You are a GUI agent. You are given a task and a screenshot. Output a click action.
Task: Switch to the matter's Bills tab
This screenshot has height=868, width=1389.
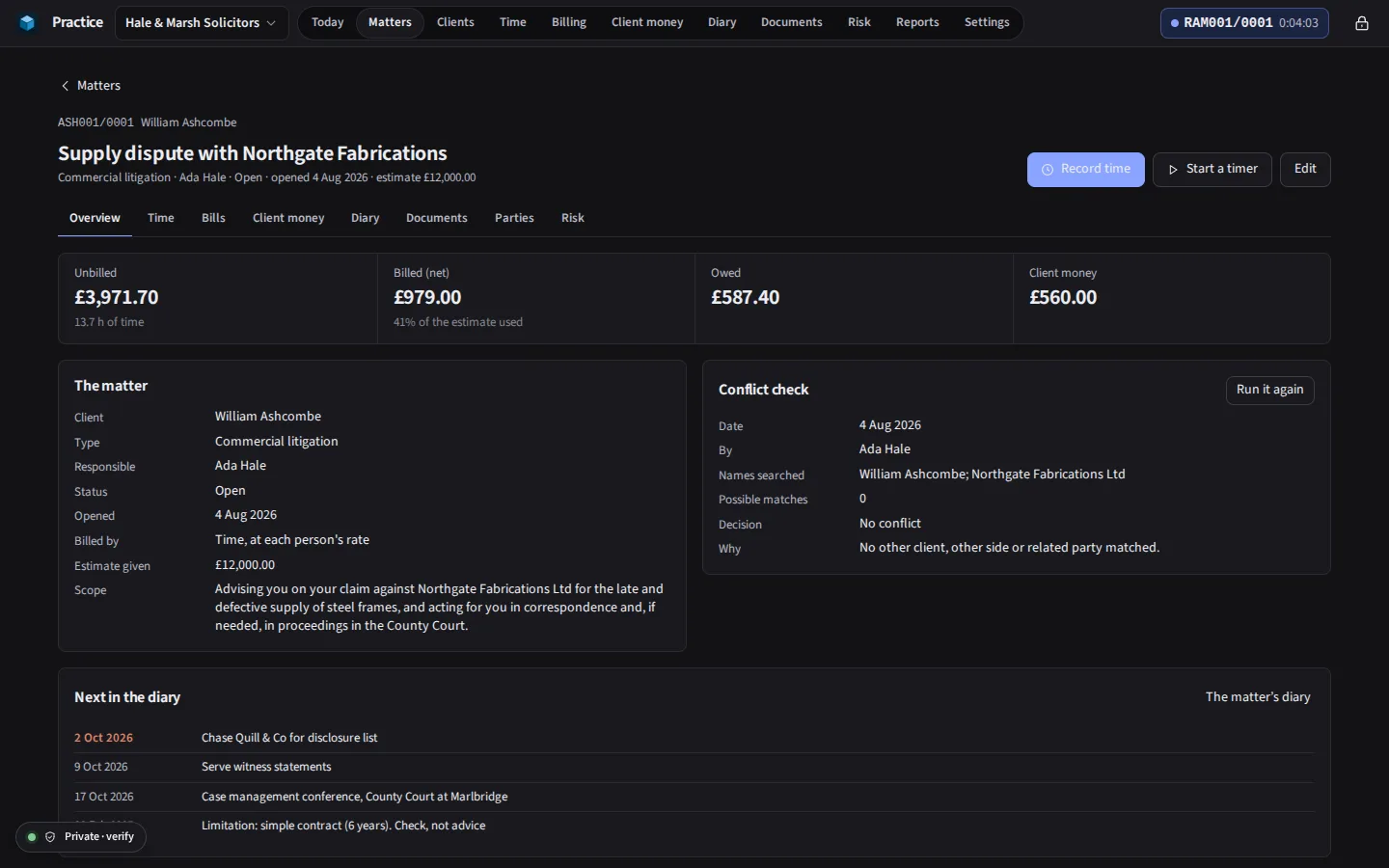[213, 218]
